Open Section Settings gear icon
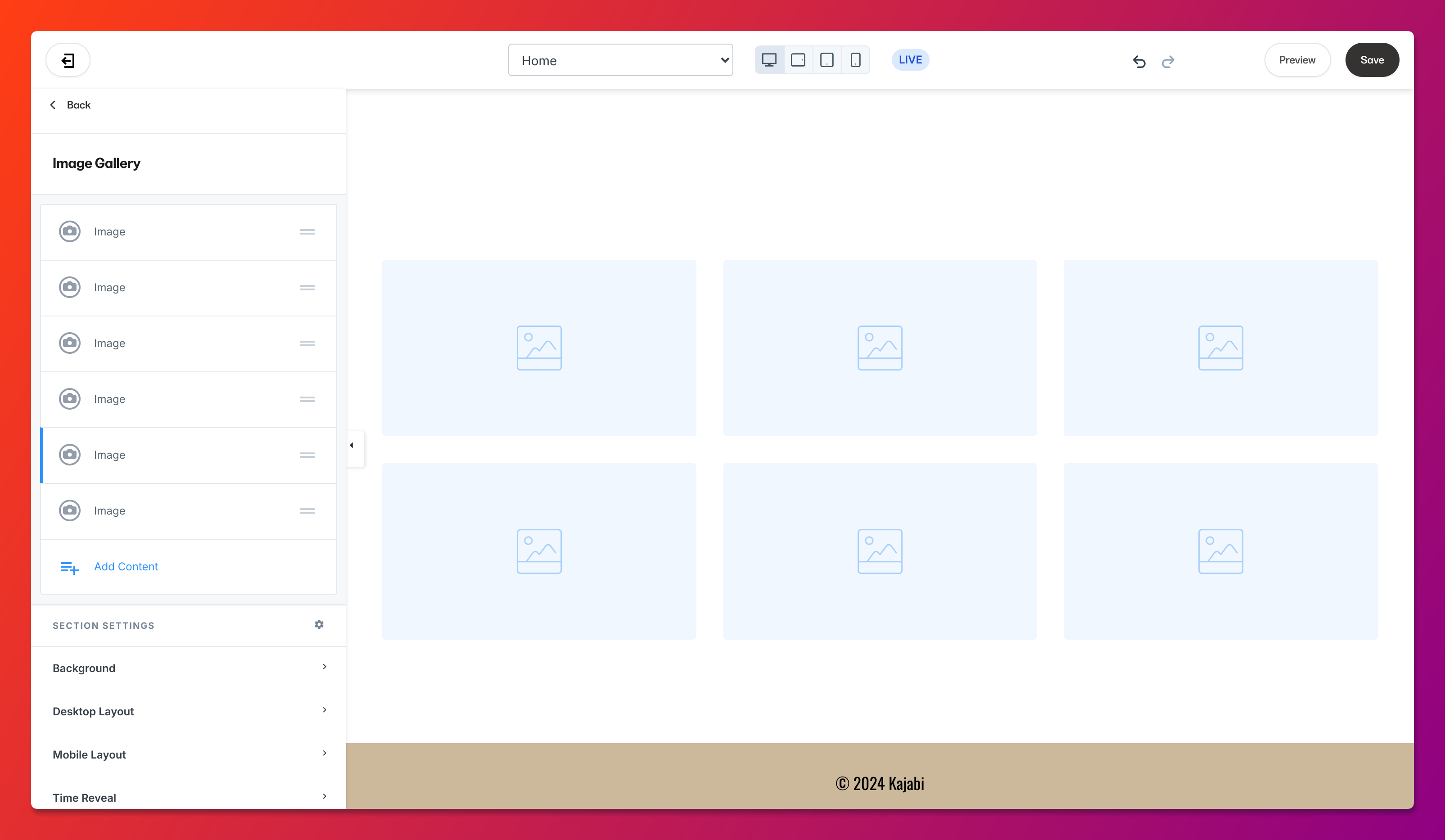 click(x=320, y=624)
